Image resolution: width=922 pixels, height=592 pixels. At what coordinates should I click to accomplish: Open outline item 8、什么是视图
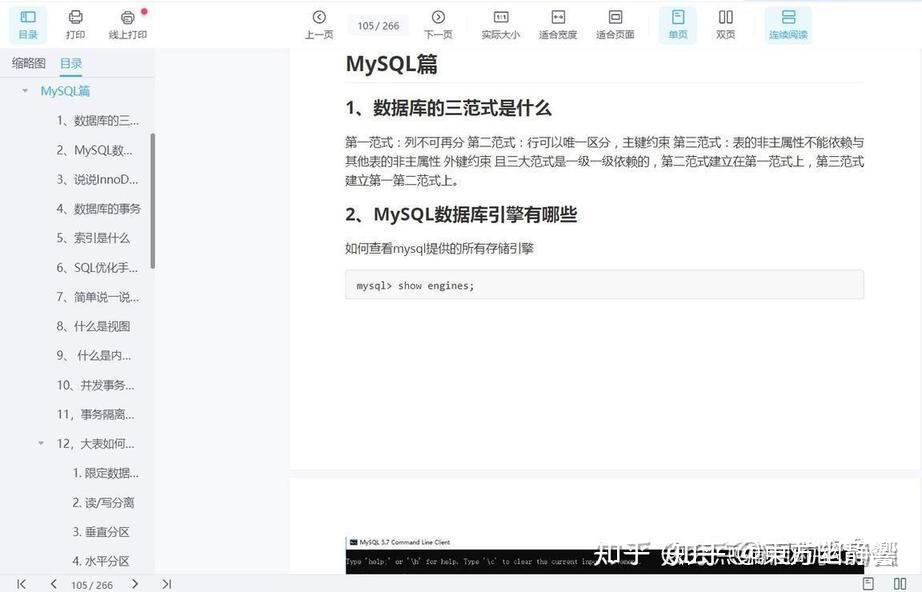(93, 326)
